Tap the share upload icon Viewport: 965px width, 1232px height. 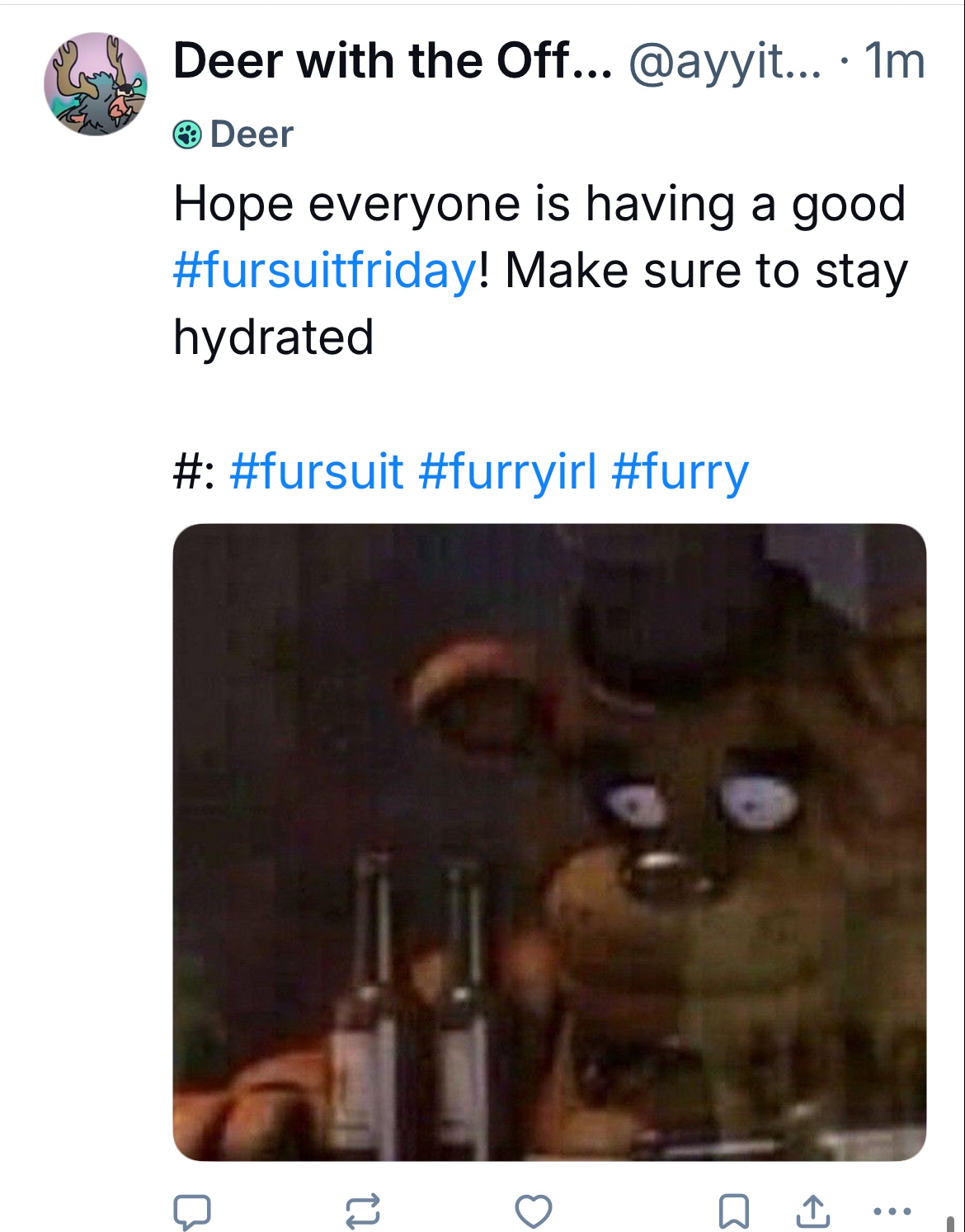pyautogui.click(x=812, y=1211)
